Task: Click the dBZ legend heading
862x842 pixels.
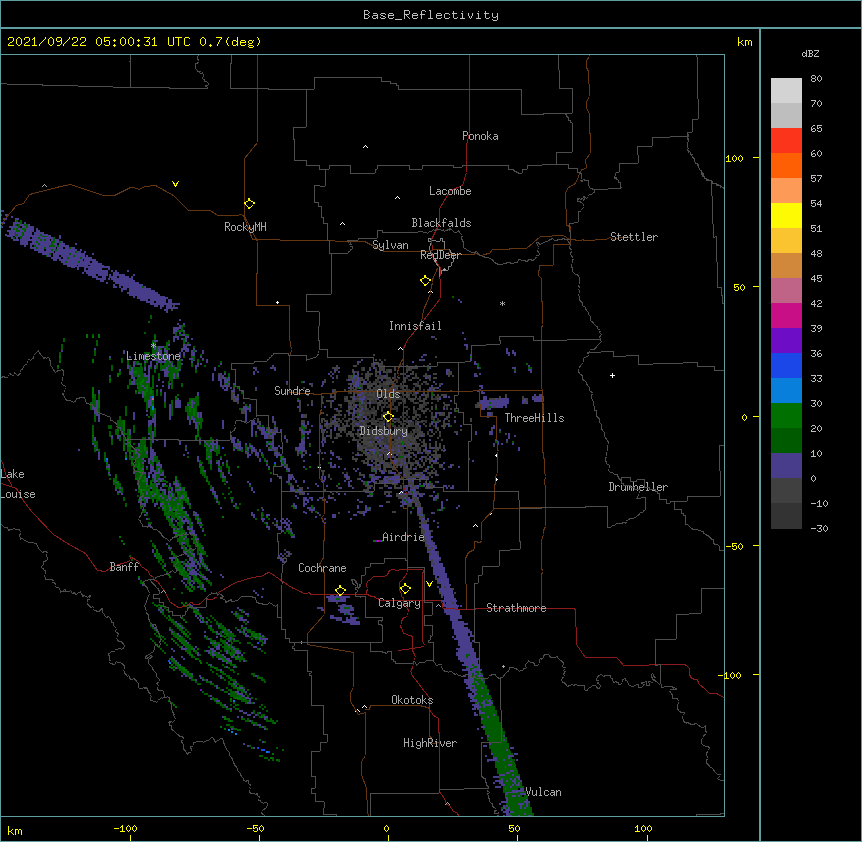Action: click(x=810, y=53)
